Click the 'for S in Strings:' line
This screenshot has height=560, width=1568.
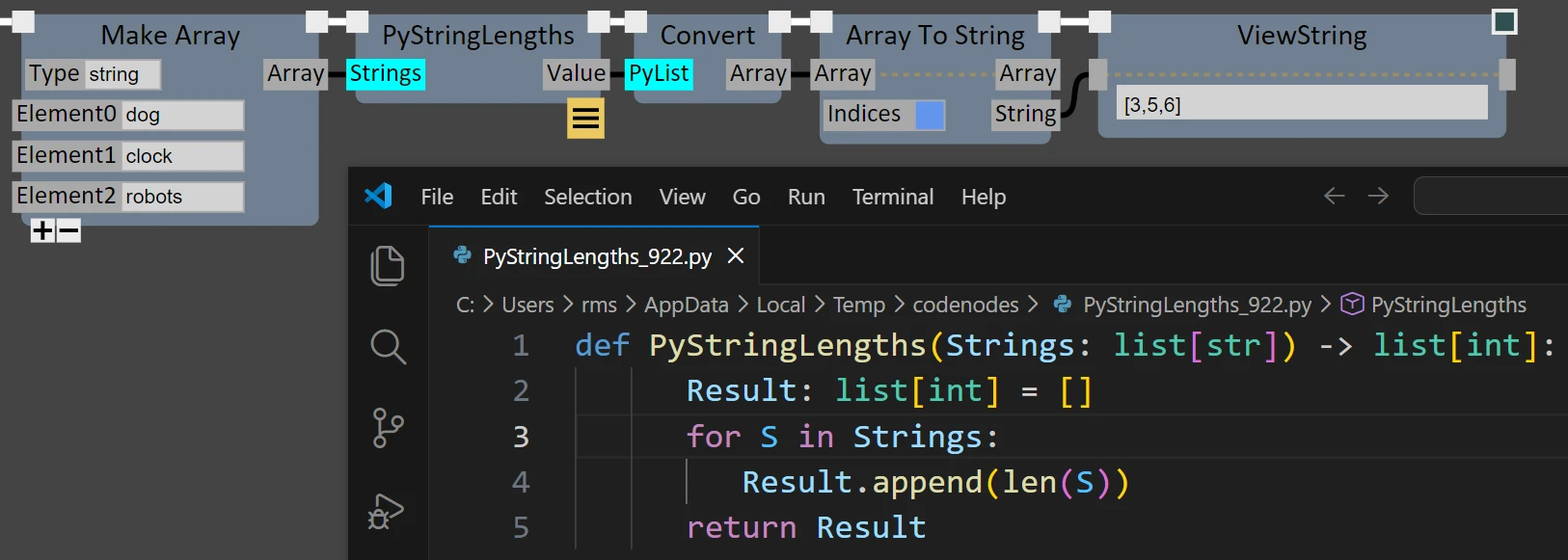[842, 437]
